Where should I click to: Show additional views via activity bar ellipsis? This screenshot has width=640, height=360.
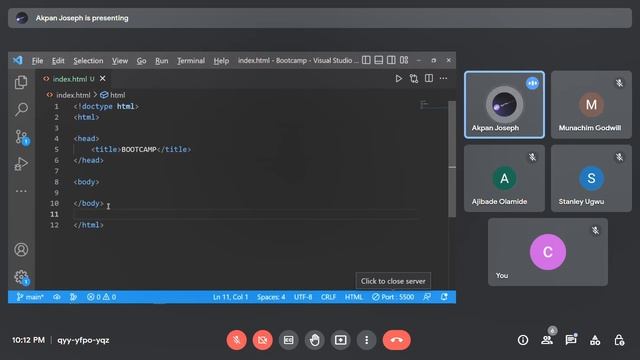click(21, 191)
